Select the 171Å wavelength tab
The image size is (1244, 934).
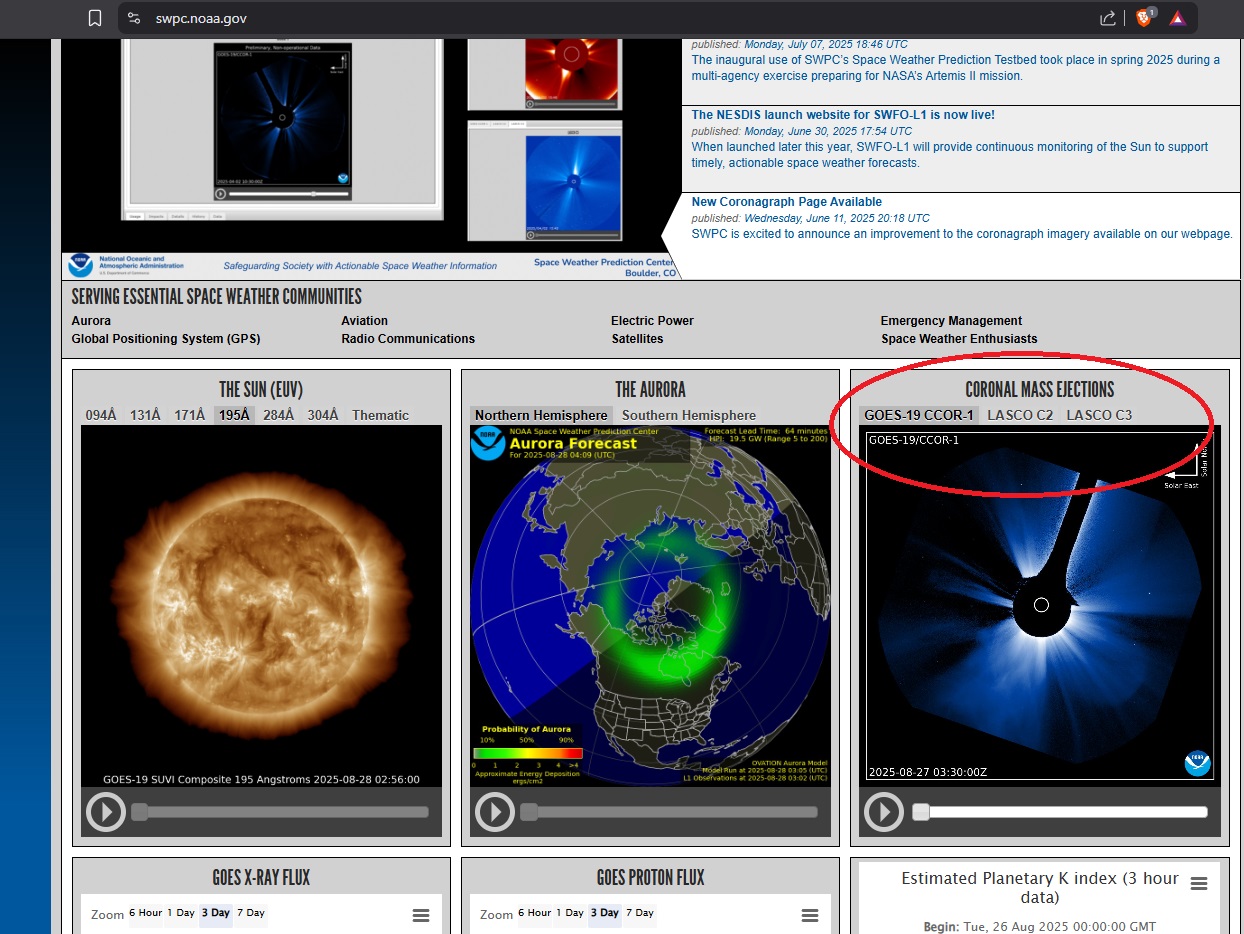click(x=190, y=415)
